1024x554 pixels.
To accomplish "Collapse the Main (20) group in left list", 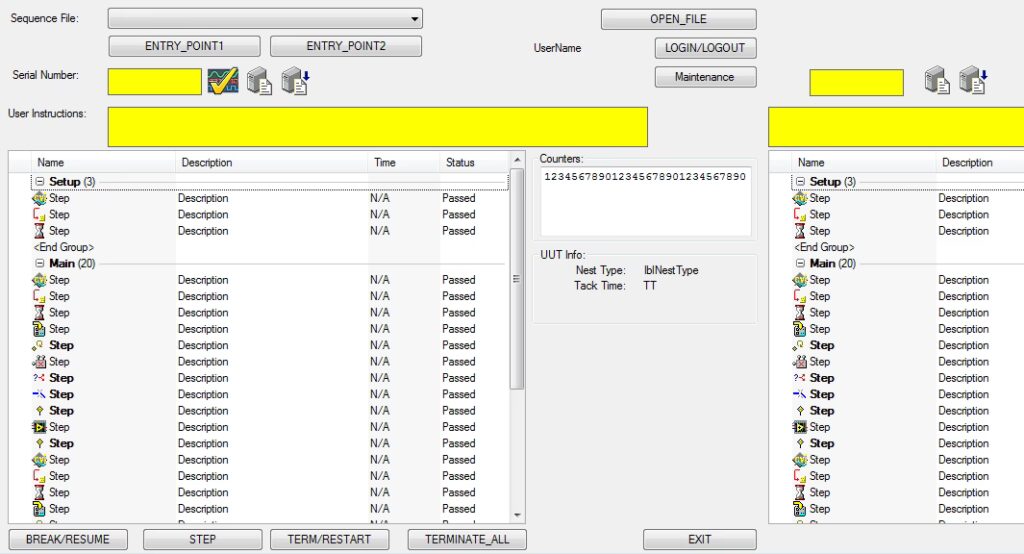I will point(39,264).
